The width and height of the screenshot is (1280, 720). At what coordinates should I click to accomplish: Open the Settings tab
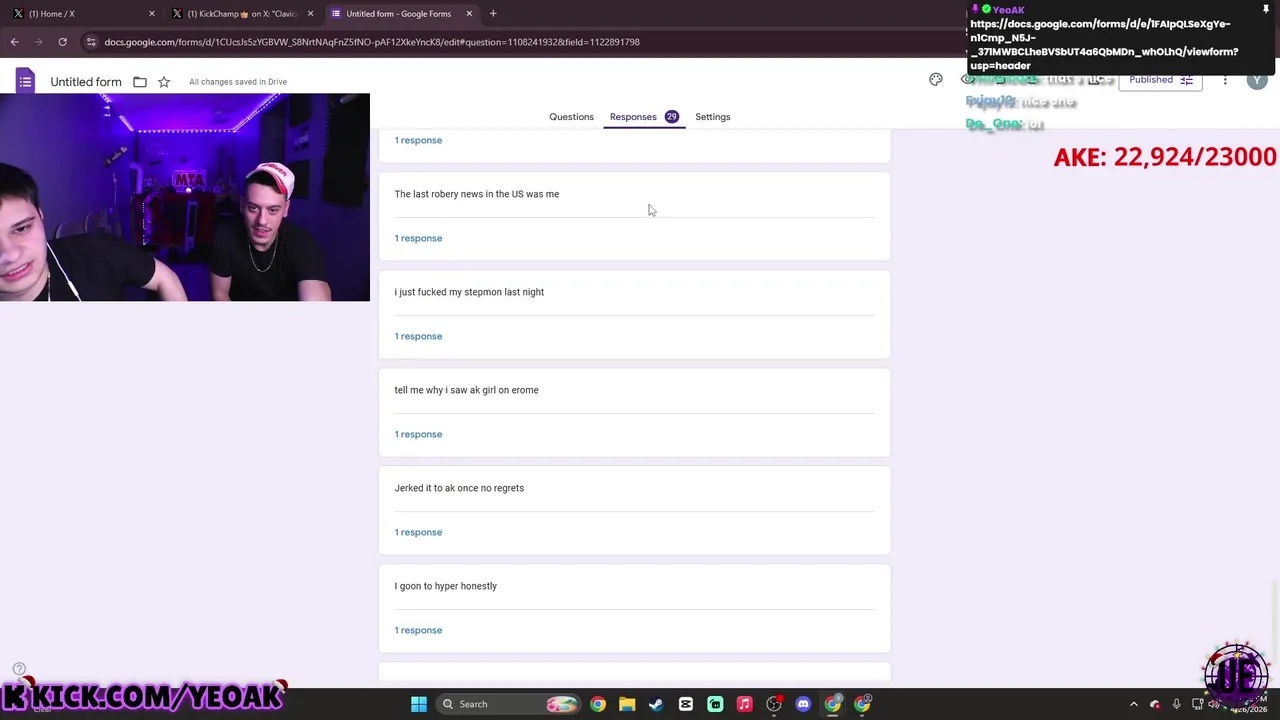pyautogui.click(x=713, y=117)
